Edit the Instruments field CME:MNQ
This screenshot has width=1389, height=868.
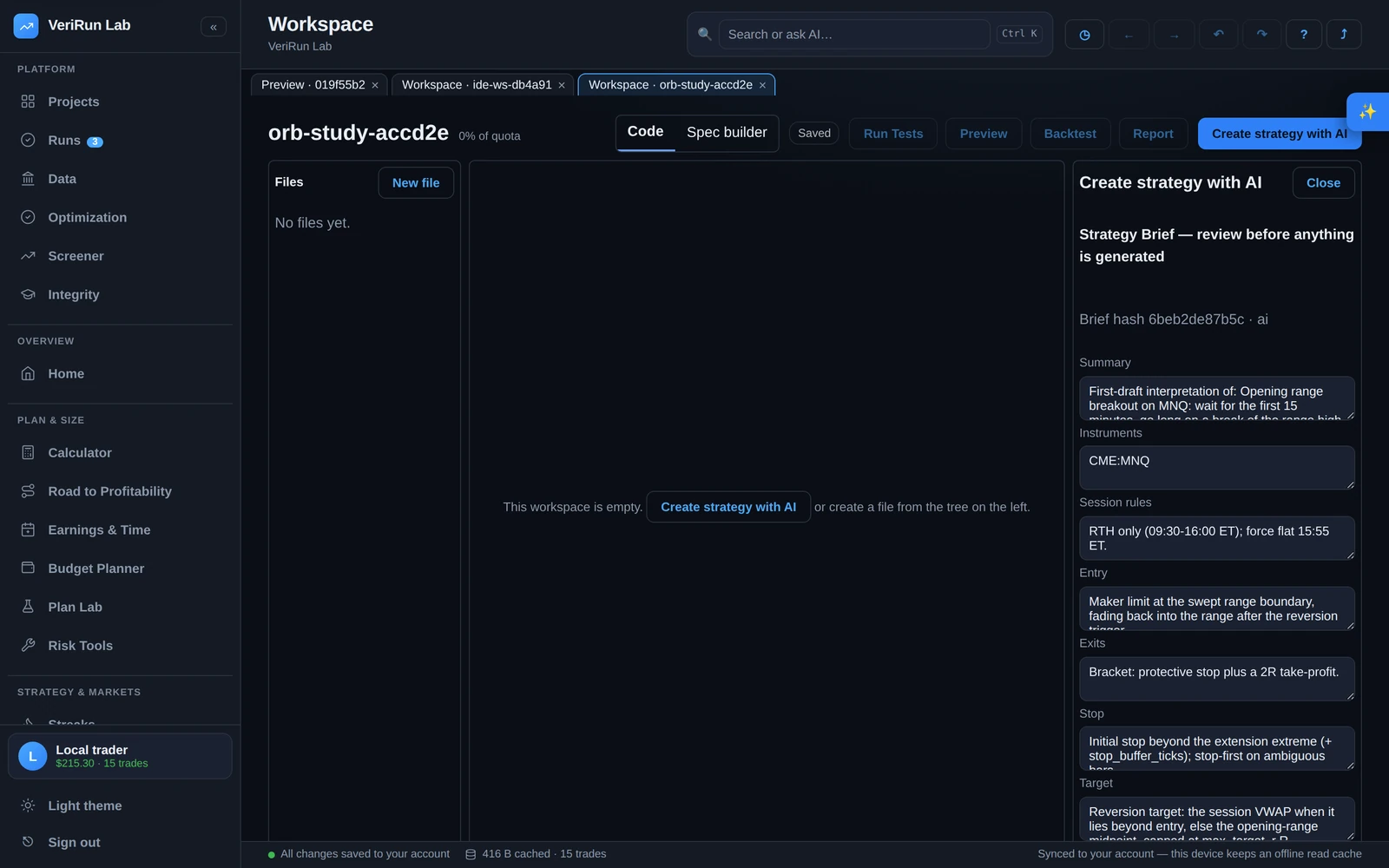[x=1216, y=468]
